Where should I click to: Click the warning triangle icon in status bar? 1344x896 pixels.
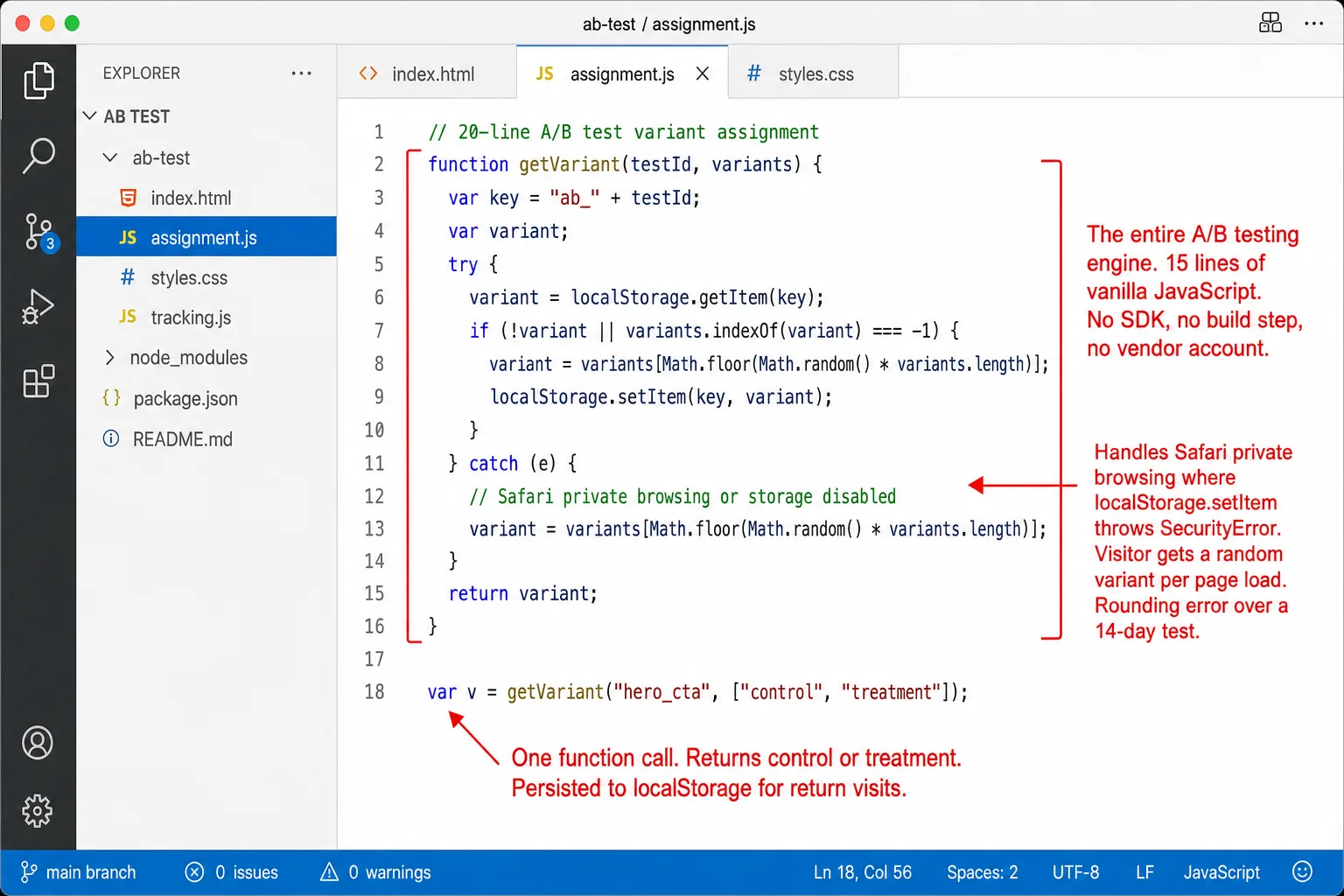click(329, 872)
